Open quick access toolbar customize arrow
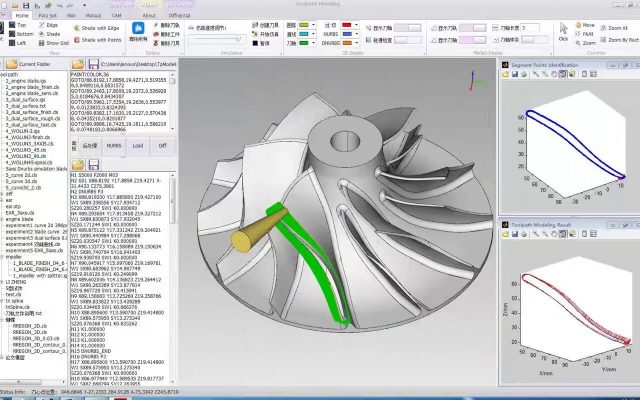Viewport: 640px width, 400px height. tap(84, 5)
